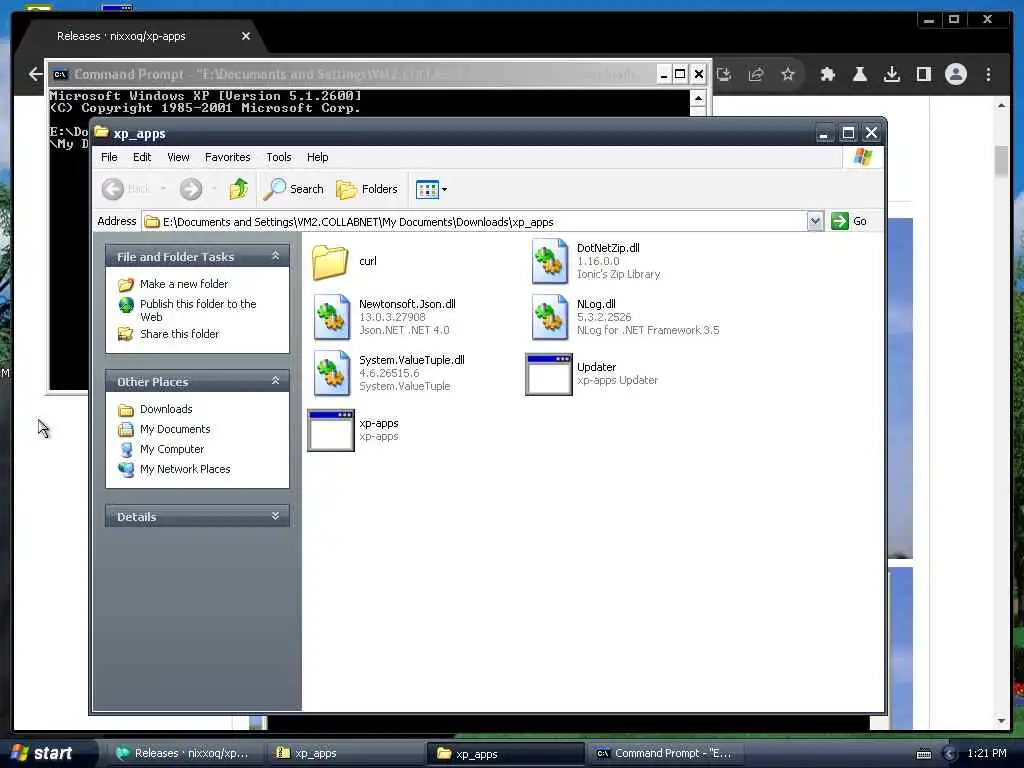Open the Back history dropdown arrow
This screenshot has width=1024, height=768.
[x=163, y=189]
